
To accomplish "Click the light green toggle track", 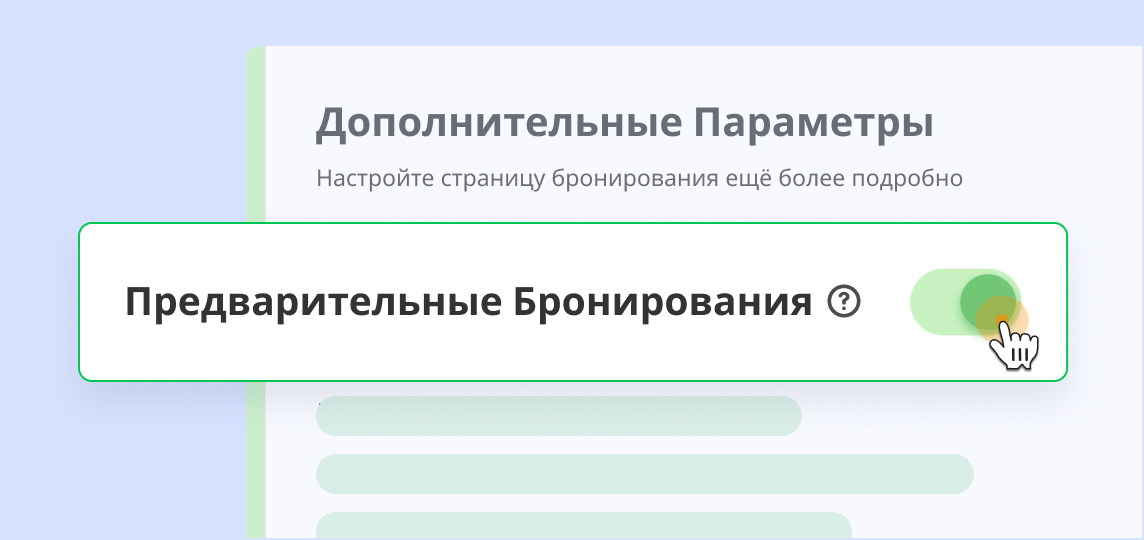I will pyautogui.click(x=934, y=302).
